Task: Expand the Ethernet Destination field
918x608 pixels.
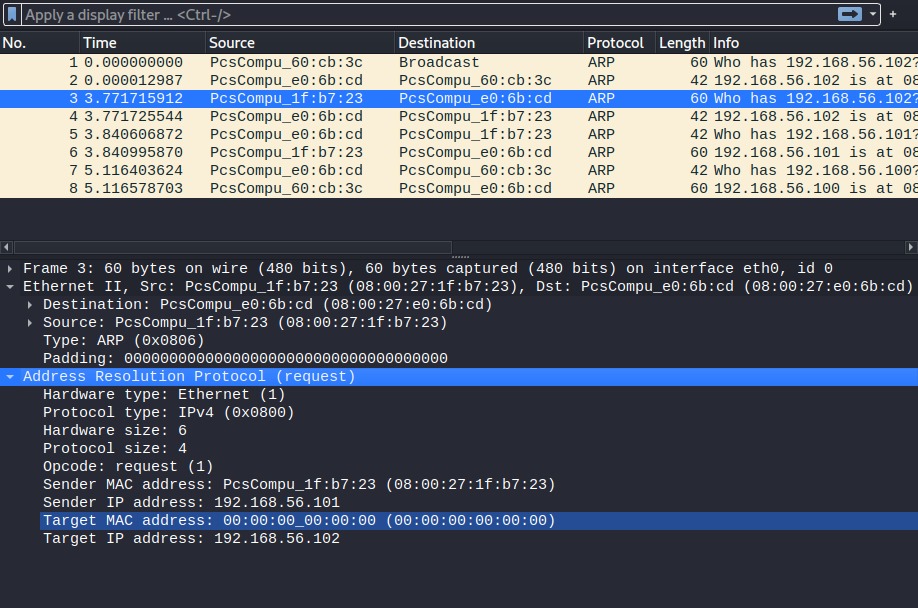Action: click(x=30, y=305)
